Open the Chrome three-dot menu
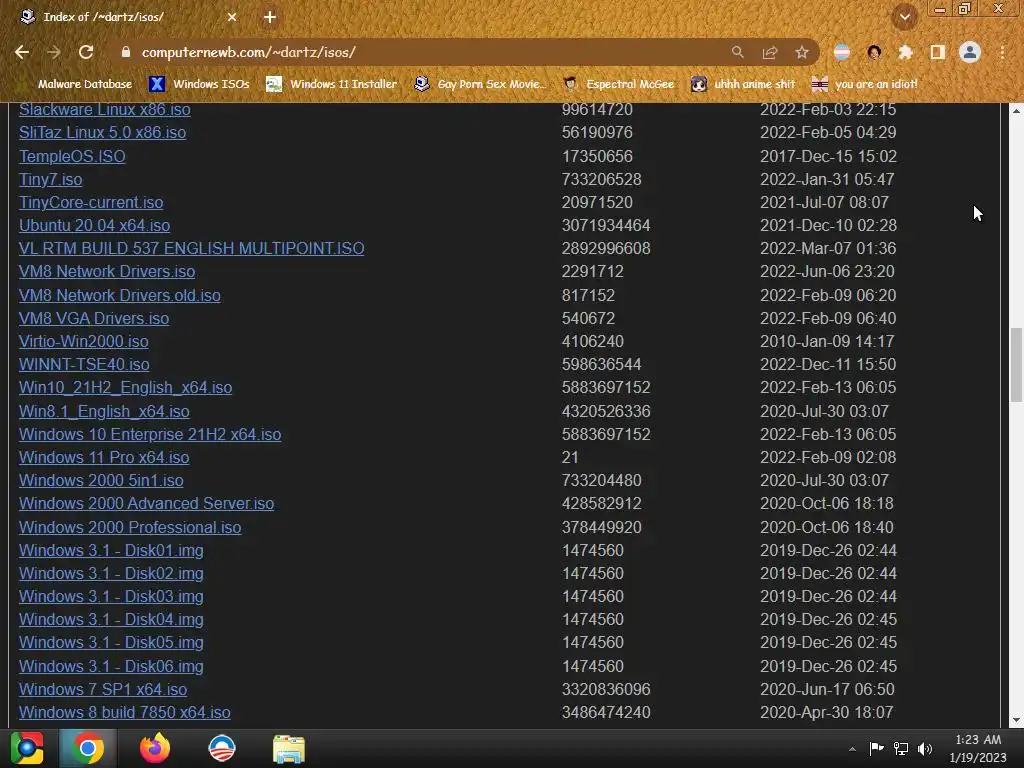This screenshot has width=1024, height=768. click(x=1002, y=52)
